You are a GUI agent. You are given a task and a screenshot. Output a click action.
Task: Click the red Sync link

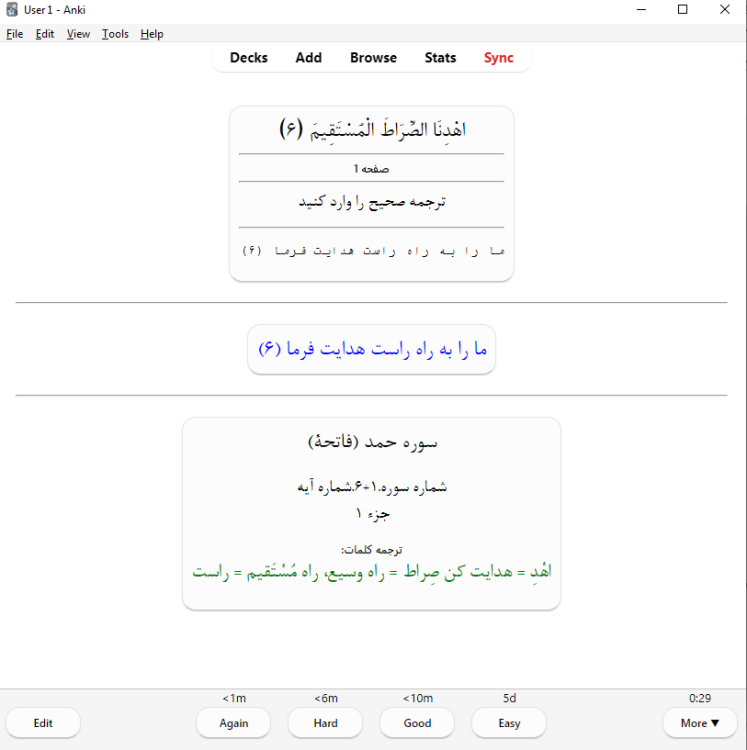[499, 58]
